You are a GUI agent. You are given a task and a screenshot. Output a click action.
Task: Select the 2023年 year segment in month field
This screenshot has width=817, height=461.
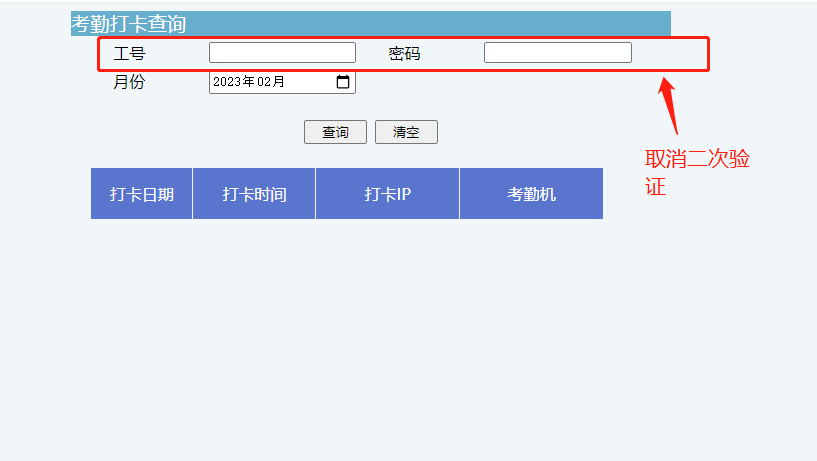coord(233,82)
